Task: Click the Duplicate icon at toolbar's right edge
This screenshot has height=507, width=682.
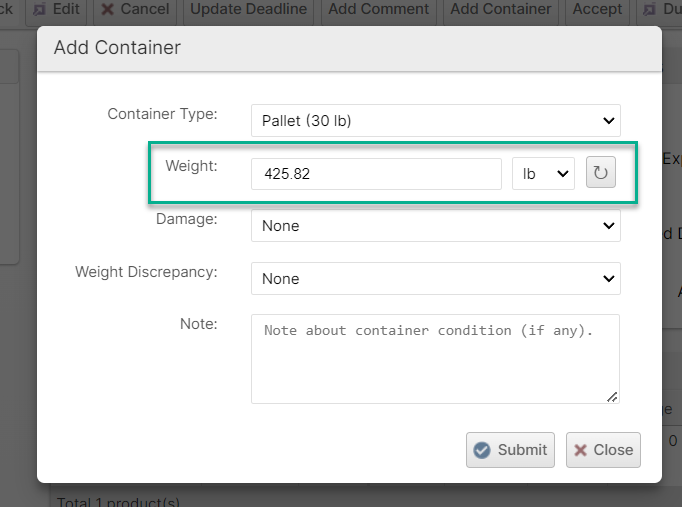Action: click(641, 9)
